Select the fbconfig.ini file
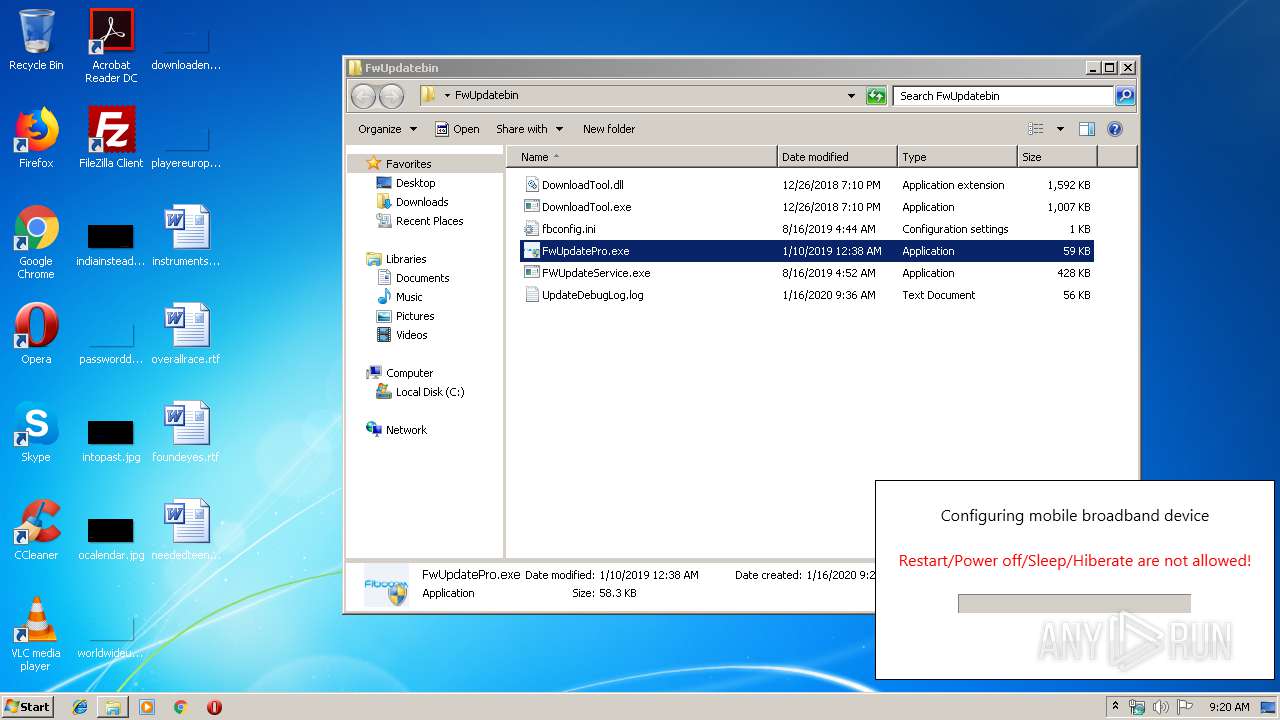Screen dimensions: 1280x720 click(x=807, y=229)
